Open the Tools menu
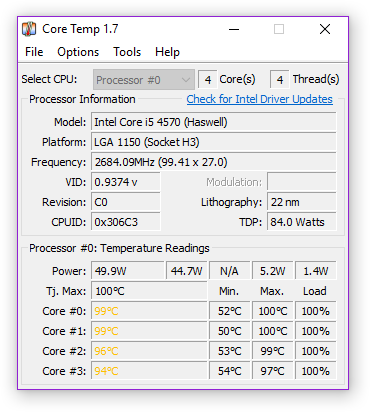 pyautogui.click(x=127, y=52)
